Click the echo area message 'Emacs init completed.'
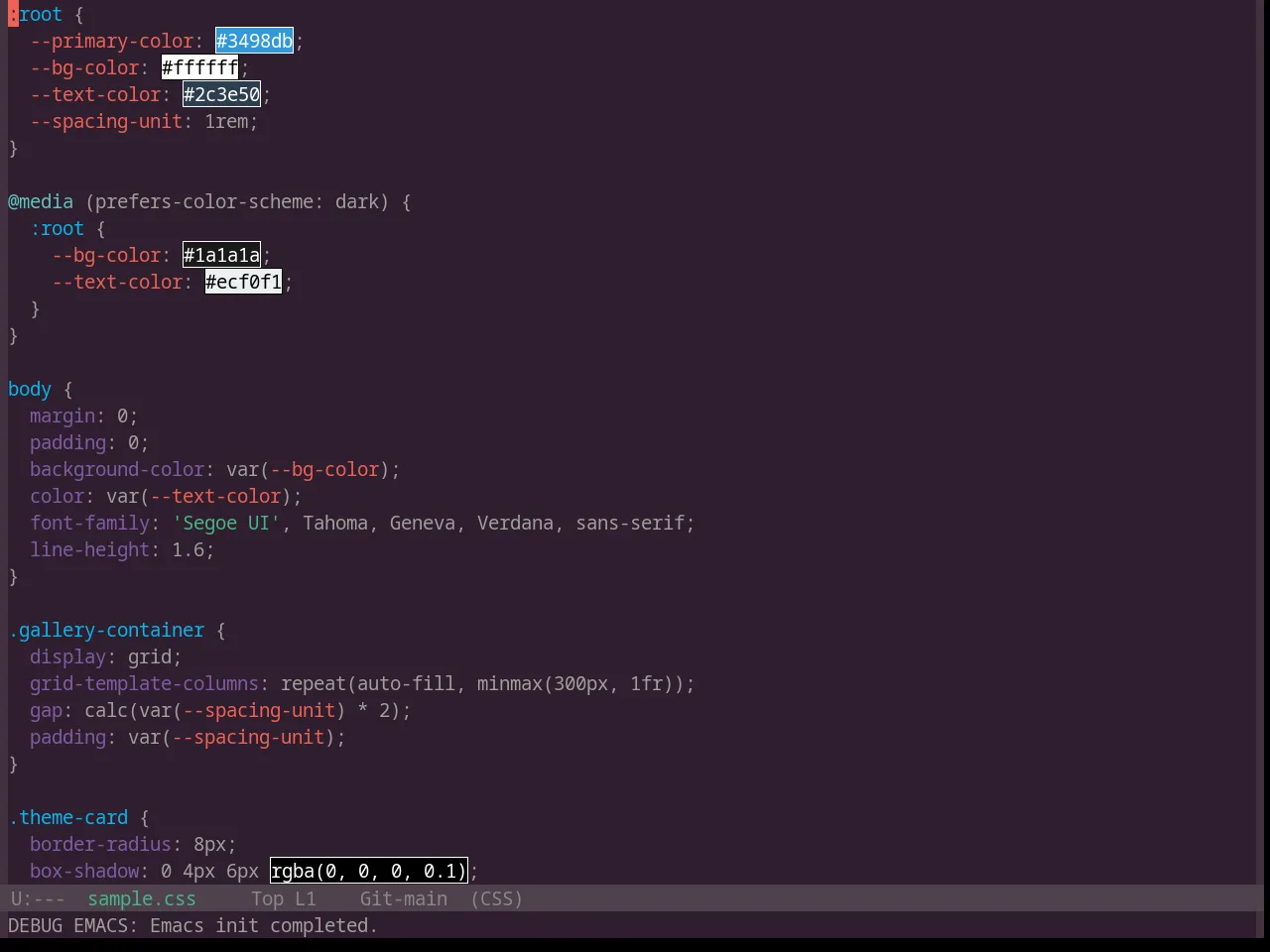The width and height of the screenshot is (1270, 952). [x=264, y=925]
